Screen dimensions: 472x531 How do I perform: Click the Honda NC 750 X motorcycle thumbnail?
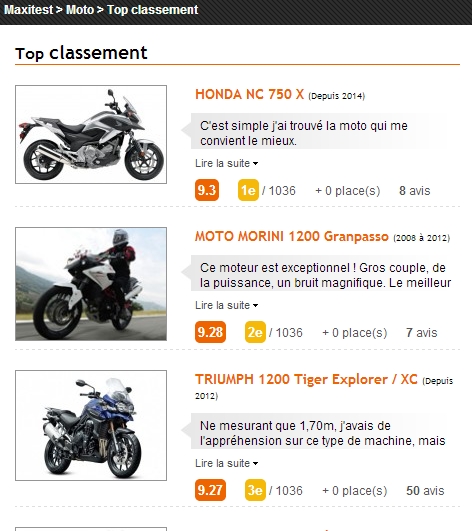(x=91, y=134)
